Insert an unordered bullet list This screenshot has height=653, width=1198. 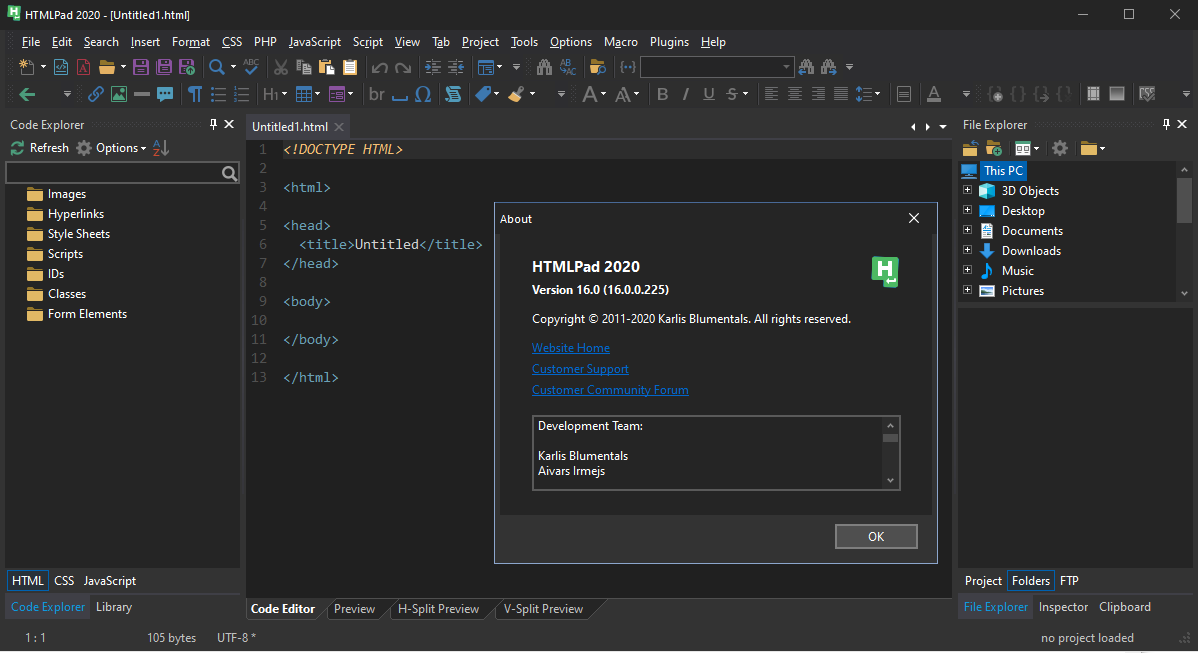[x=219, y=94]
